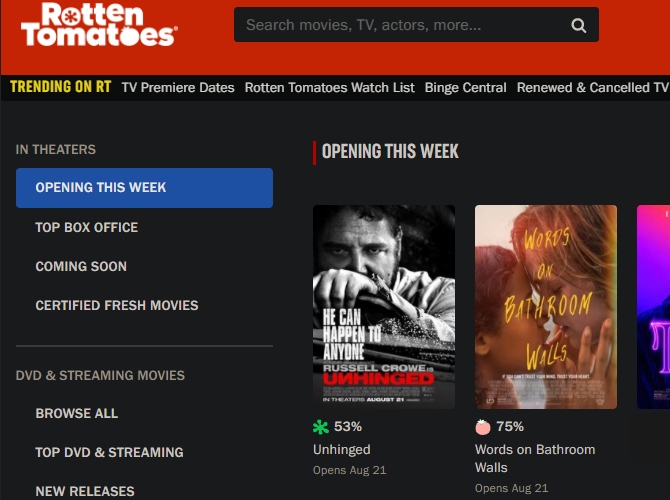This screenshot has width=670, height=500.
Task: Open New Releases in sidebar
Action: (x=85, y=491)
